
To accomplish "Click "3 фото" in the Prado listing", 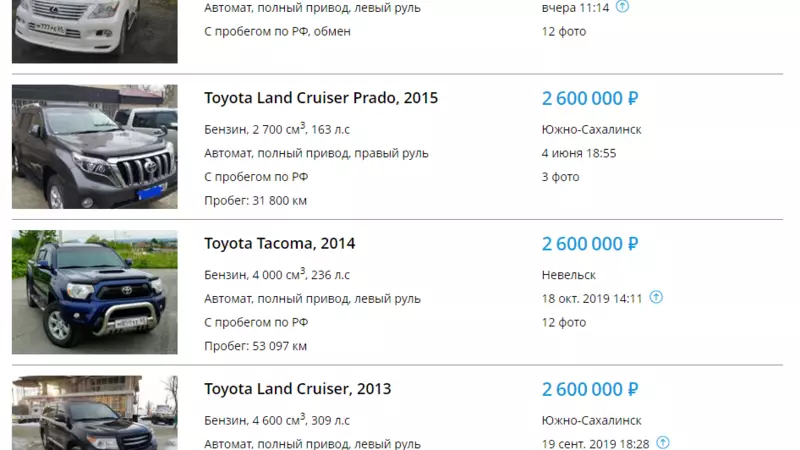I will [560, 177].
